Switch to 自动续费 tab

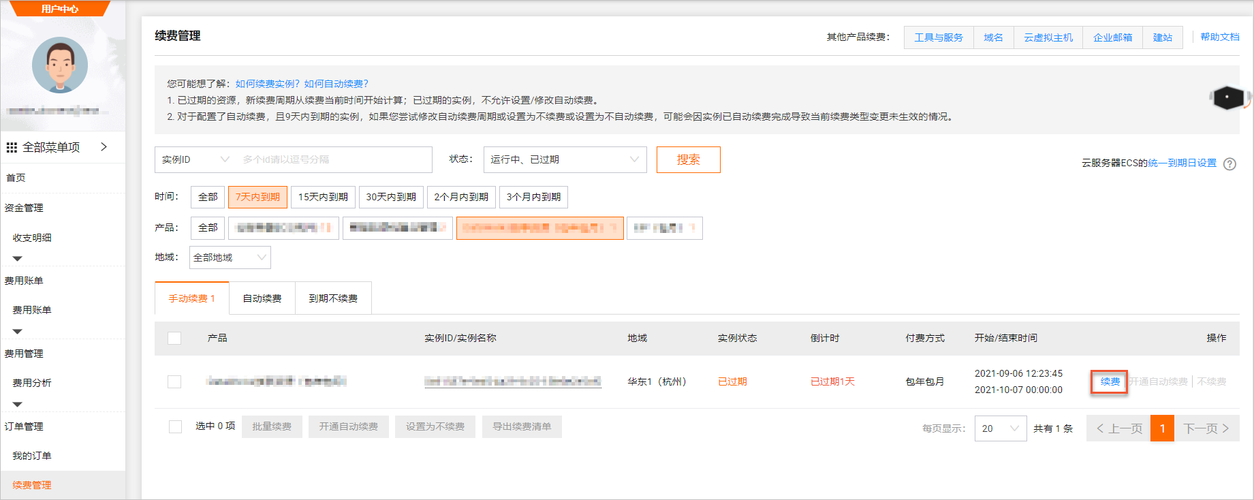(262, 299)
